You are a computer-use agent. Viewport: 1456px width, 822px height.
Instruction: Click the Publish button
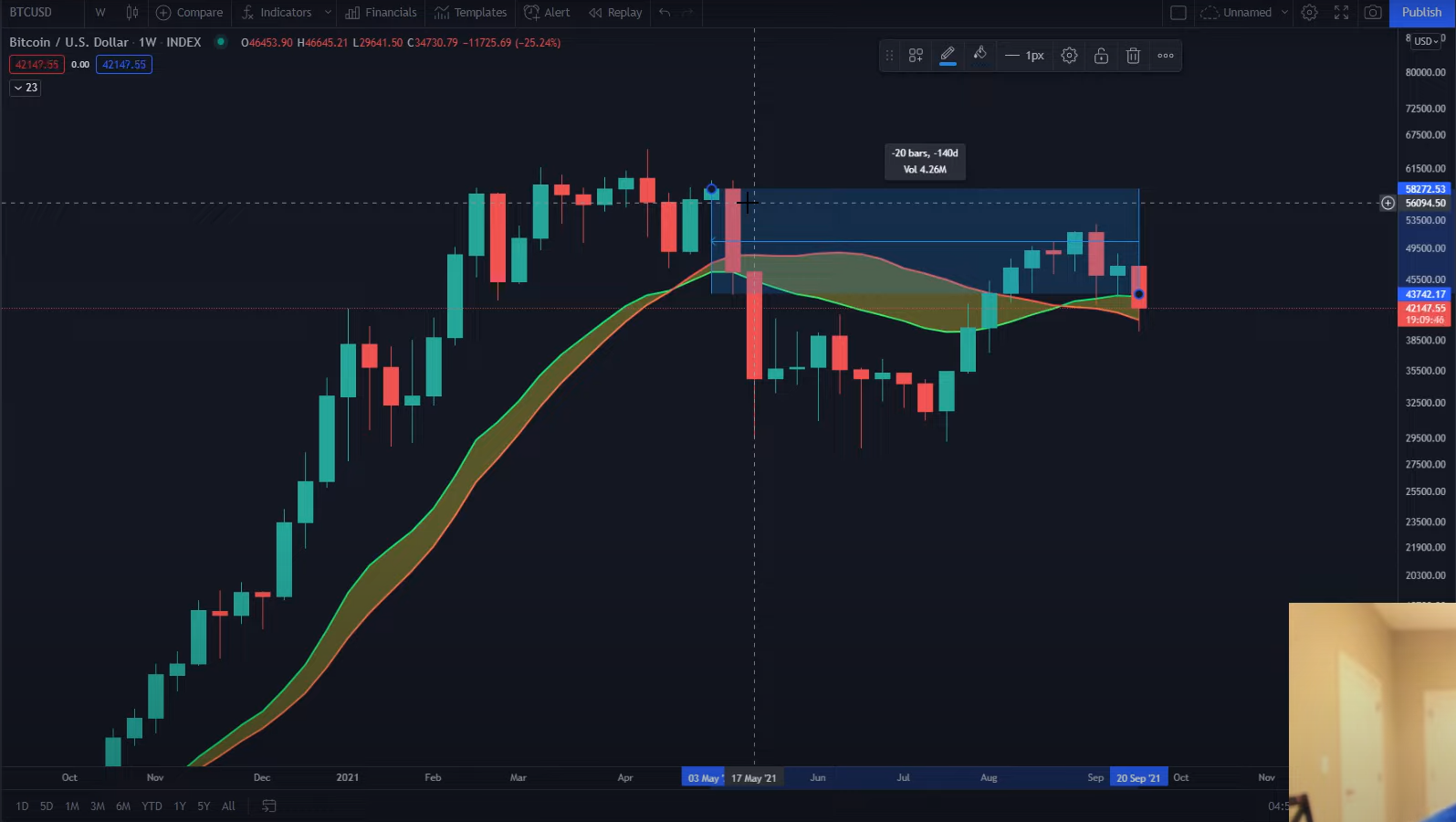pos(1421,13)
